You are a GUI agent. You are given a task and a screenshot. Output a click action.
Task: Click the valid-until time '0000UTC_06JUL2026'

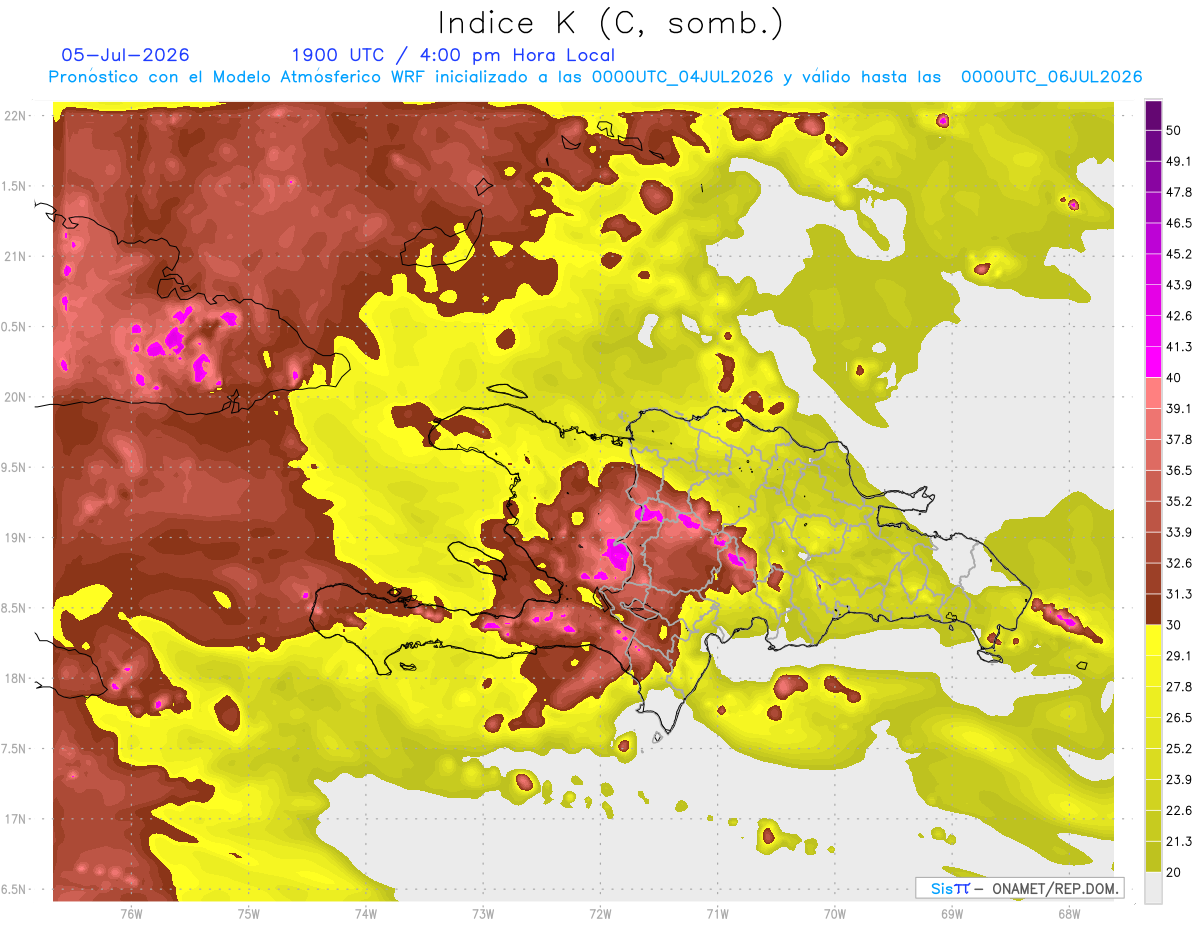(x=1052, y=77)
